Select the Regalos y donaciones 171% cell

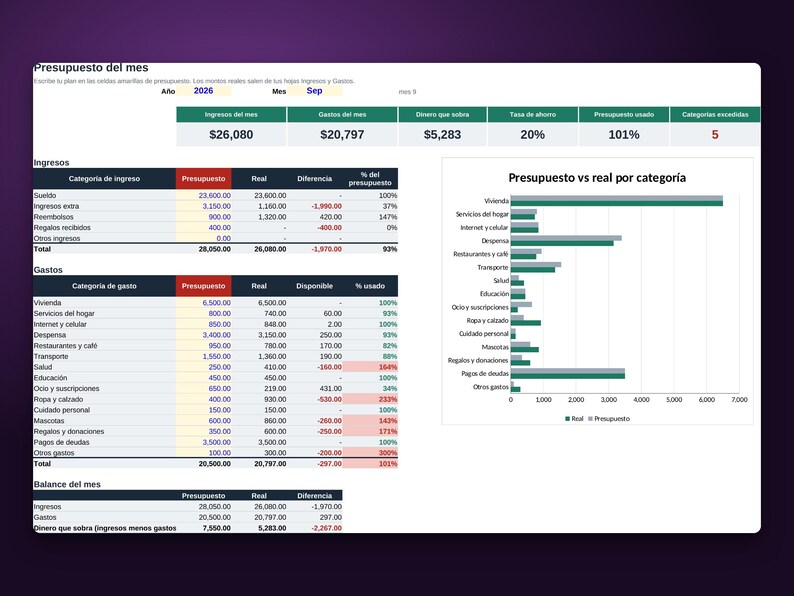pyautogui.click(x=370, y=431)
